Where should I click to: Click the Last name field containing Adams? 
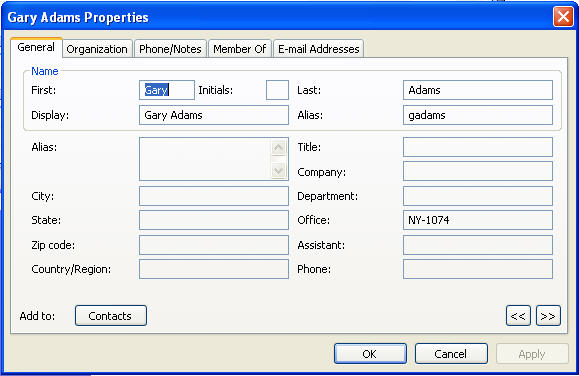tap(478, 90)
